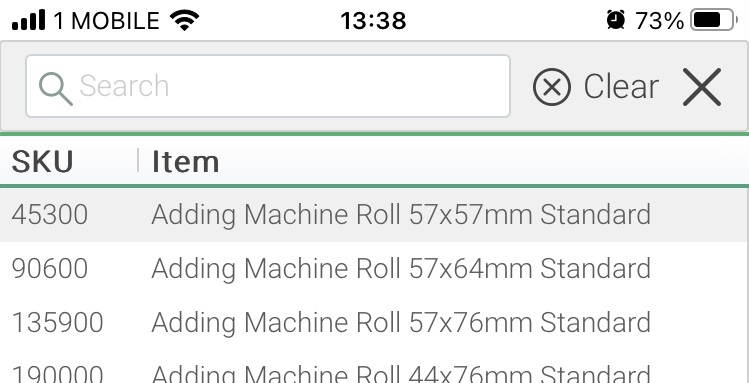This screenshot has width=749, height=383.
Task: Click Adding Machine Roll 57x57mm Standard
Action: click(x=401, y=215)
